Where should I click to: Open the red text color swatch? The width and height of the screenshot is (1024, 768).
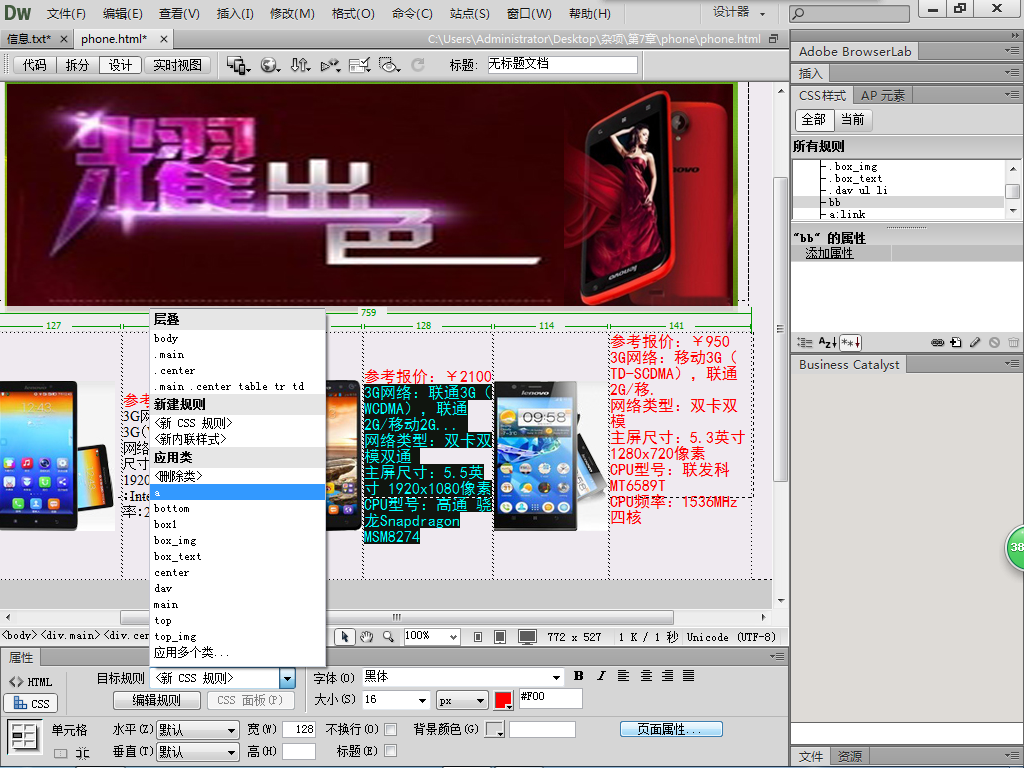tap(504, 700)
